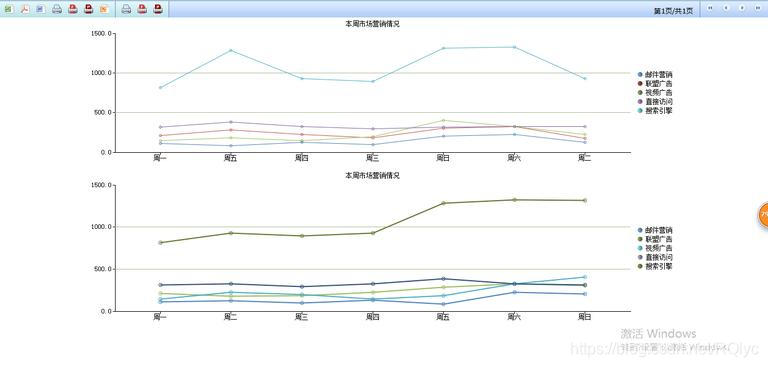This screenshot has width=768, height=367.
Task: Select top chart 搜索引擎 point at 周一
Action: (160, 88)
